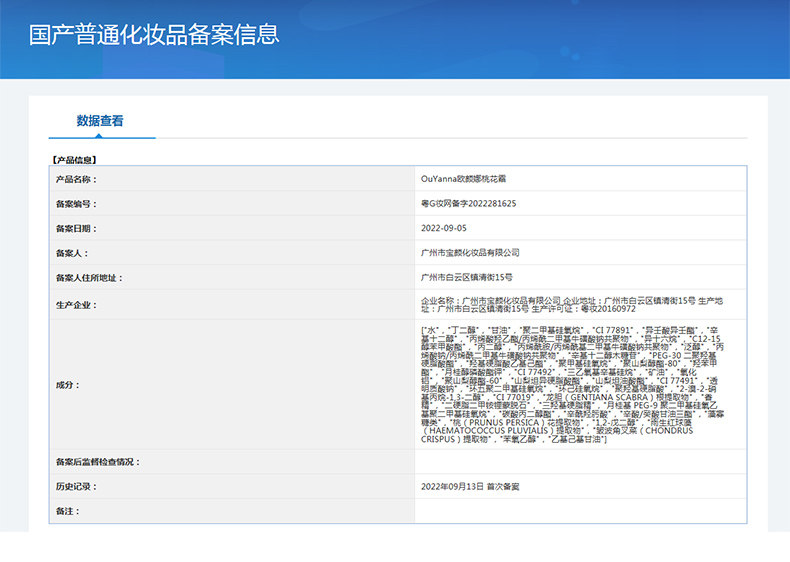Screen dimensions: 790x562
Task: Select the 【产品信息】 section heading
Action: pyautogui.click(x=74, y=159)
